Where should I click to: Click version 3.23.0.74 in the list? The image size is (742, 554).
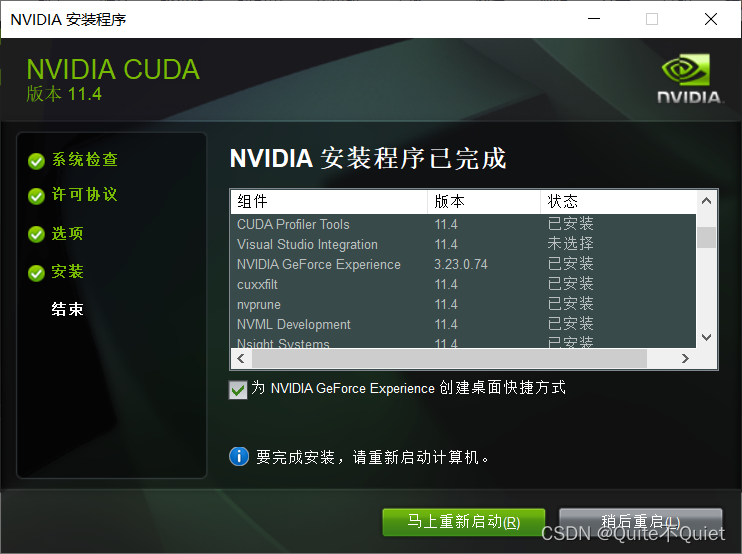coord(461,264)
